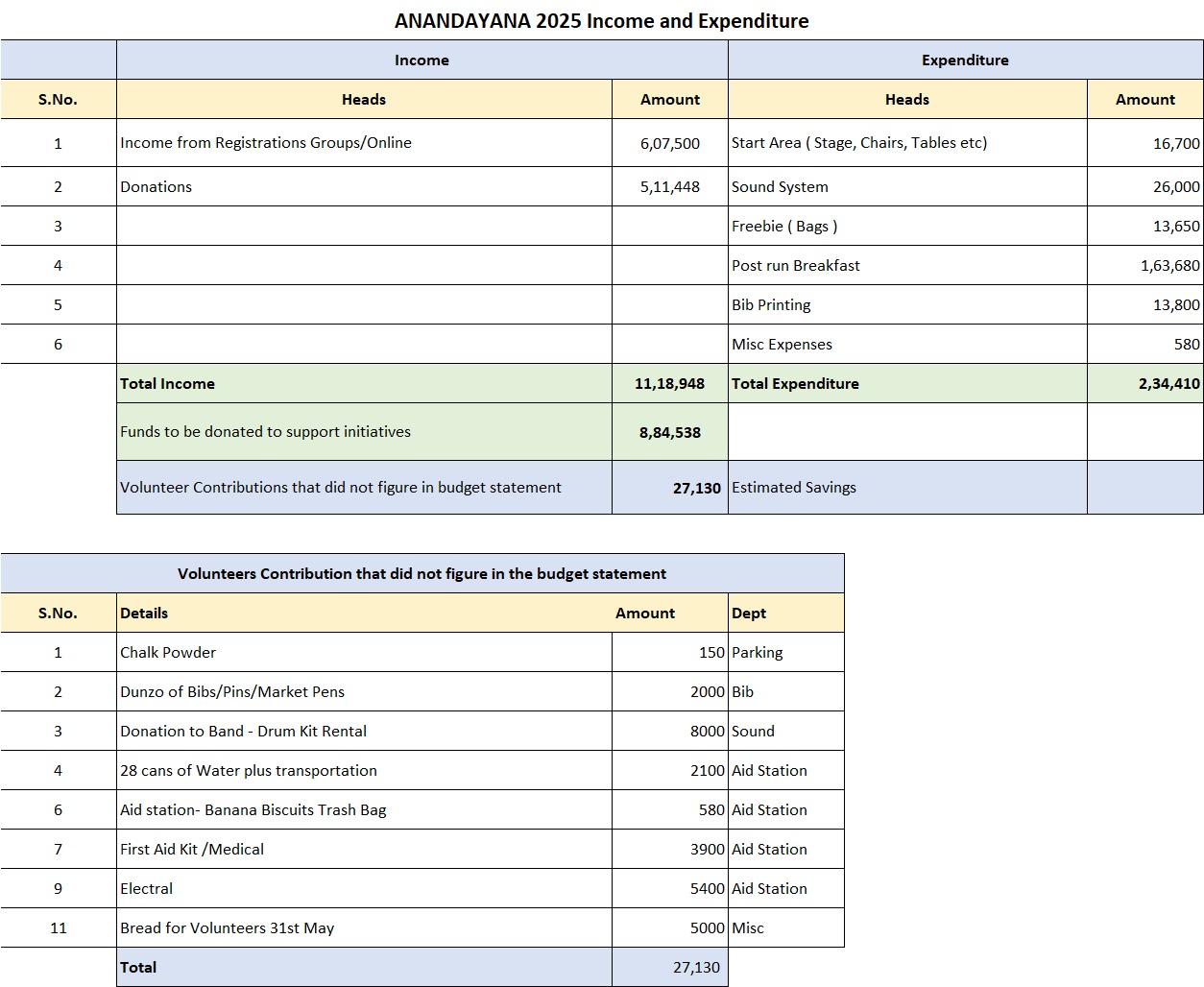Click the amount 2000 for Dunzo row
This screenshot has height=987, width=1204.
(670, 691)
